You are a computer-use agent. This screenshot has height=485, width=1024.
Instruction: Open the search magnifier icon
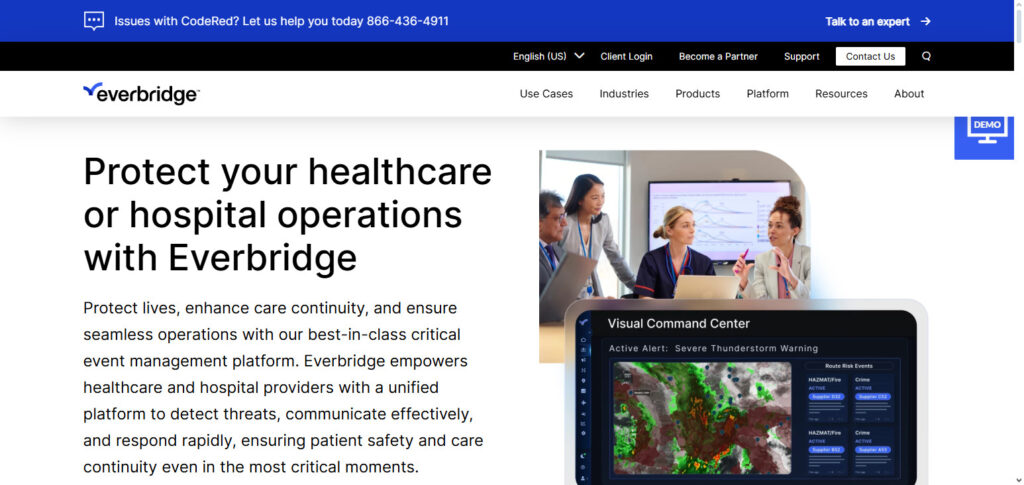point(926,56)
